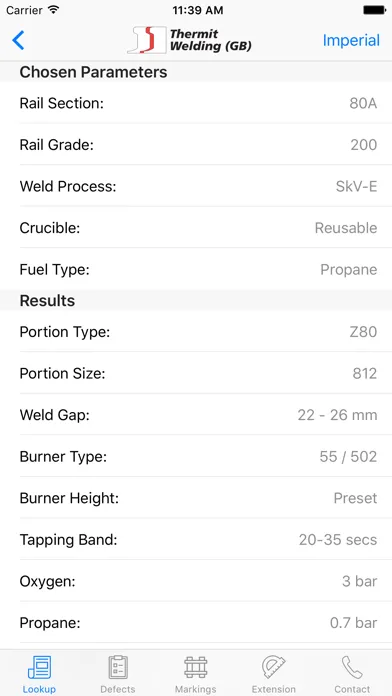Screen dimensions: 392x696
Task: Open the Contact phone icon
Action: click(352, 667)
